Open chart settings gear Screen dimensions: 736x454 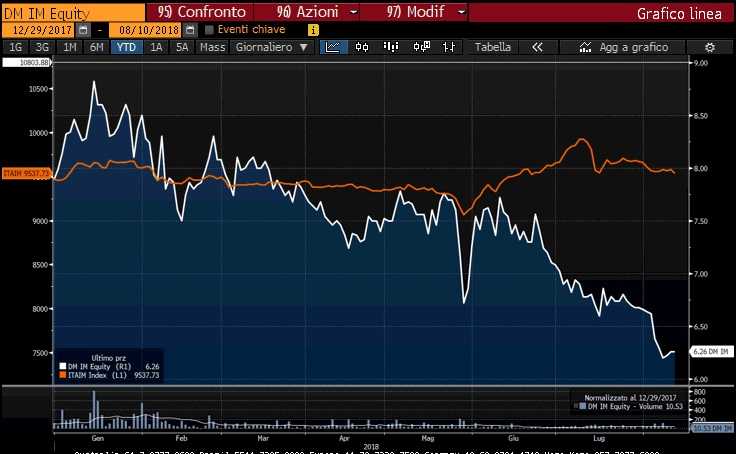tap(710, 47)
